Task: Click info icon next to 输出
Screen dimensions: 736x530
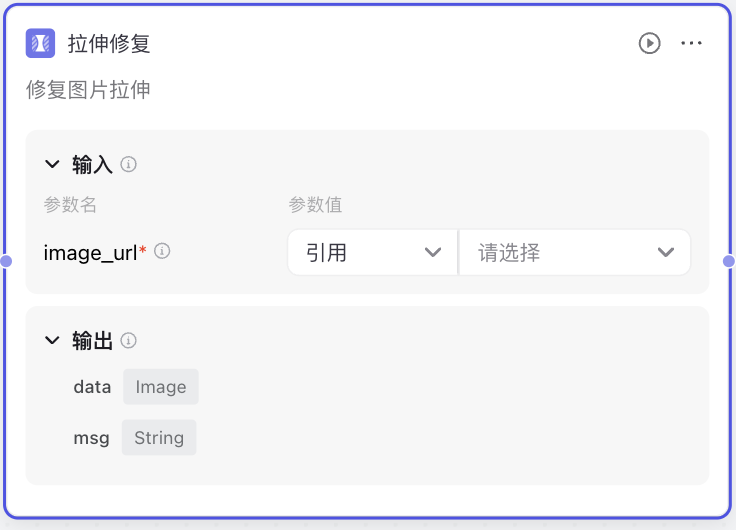Action: pos(129,340)
